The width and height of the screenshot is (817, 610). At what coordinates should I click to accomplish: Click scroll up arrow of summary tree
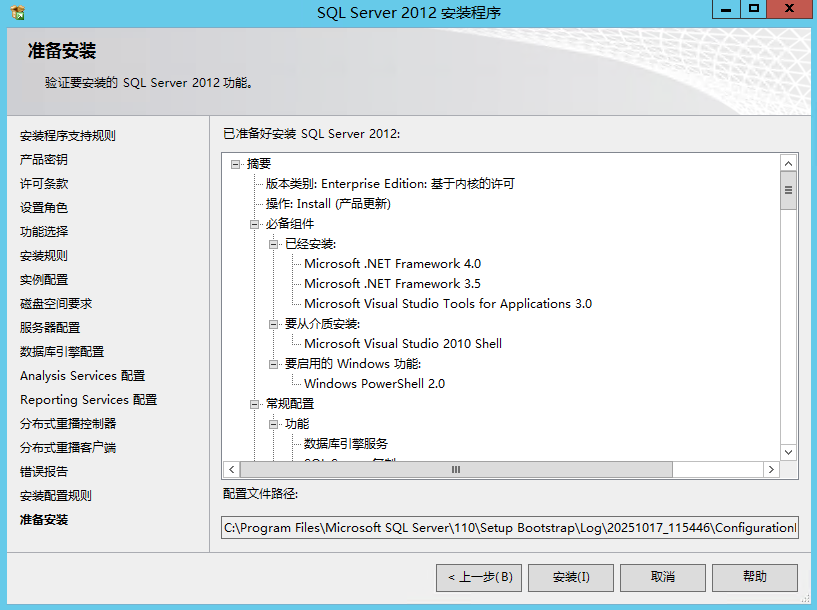click(788, 164)
